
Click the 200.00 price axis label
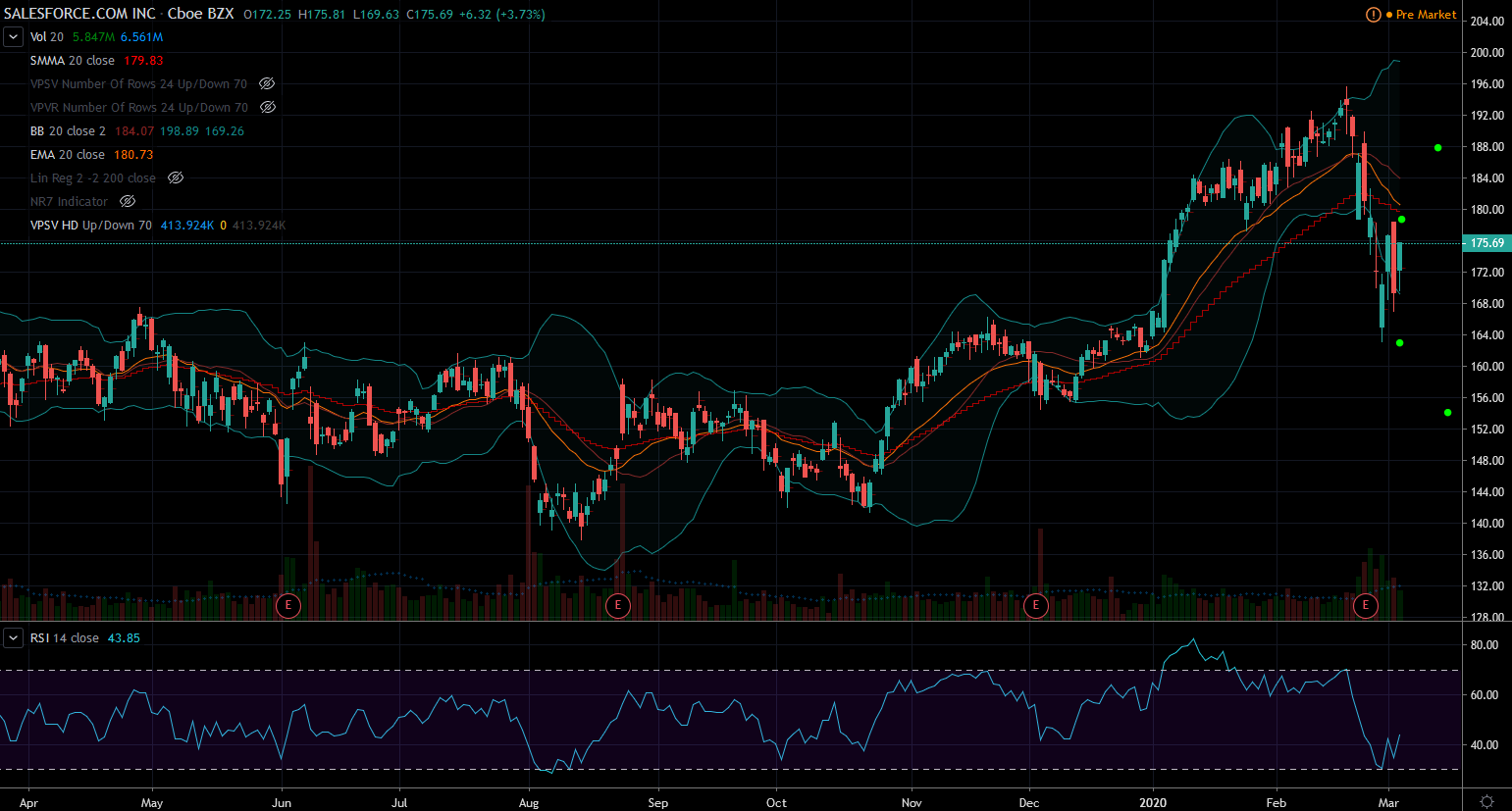pos(1487,53)
